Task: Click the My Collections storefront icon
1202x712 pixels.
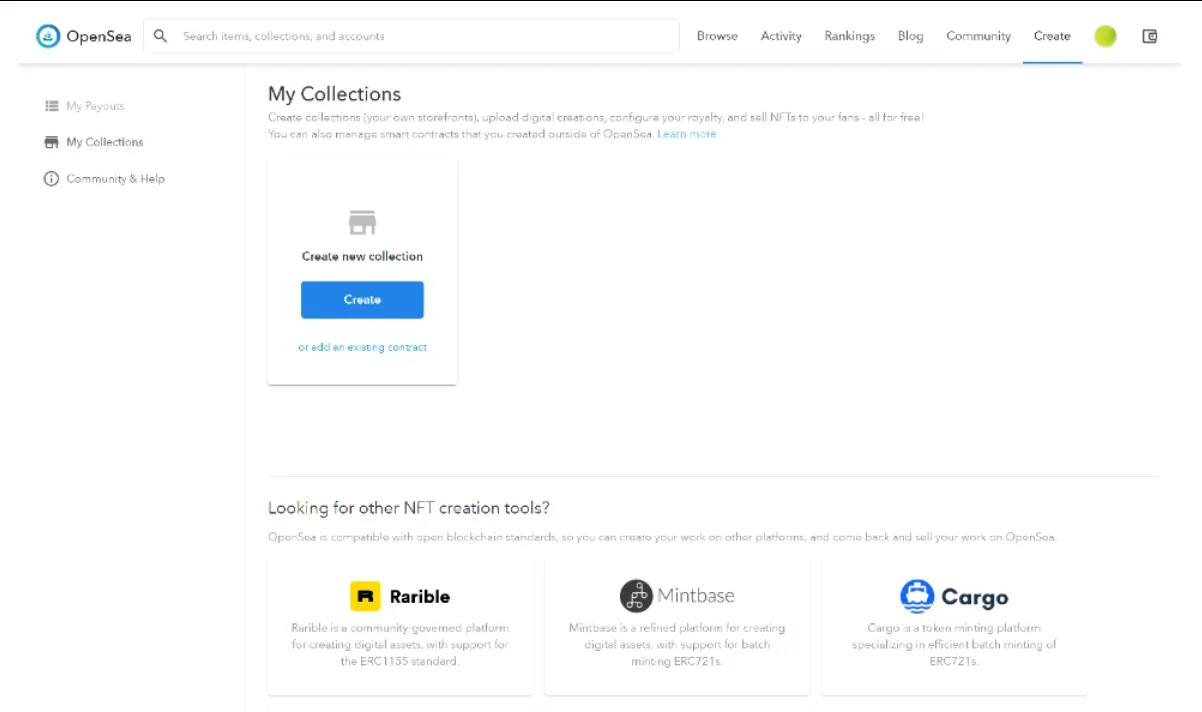Action: tap(52, 142)
